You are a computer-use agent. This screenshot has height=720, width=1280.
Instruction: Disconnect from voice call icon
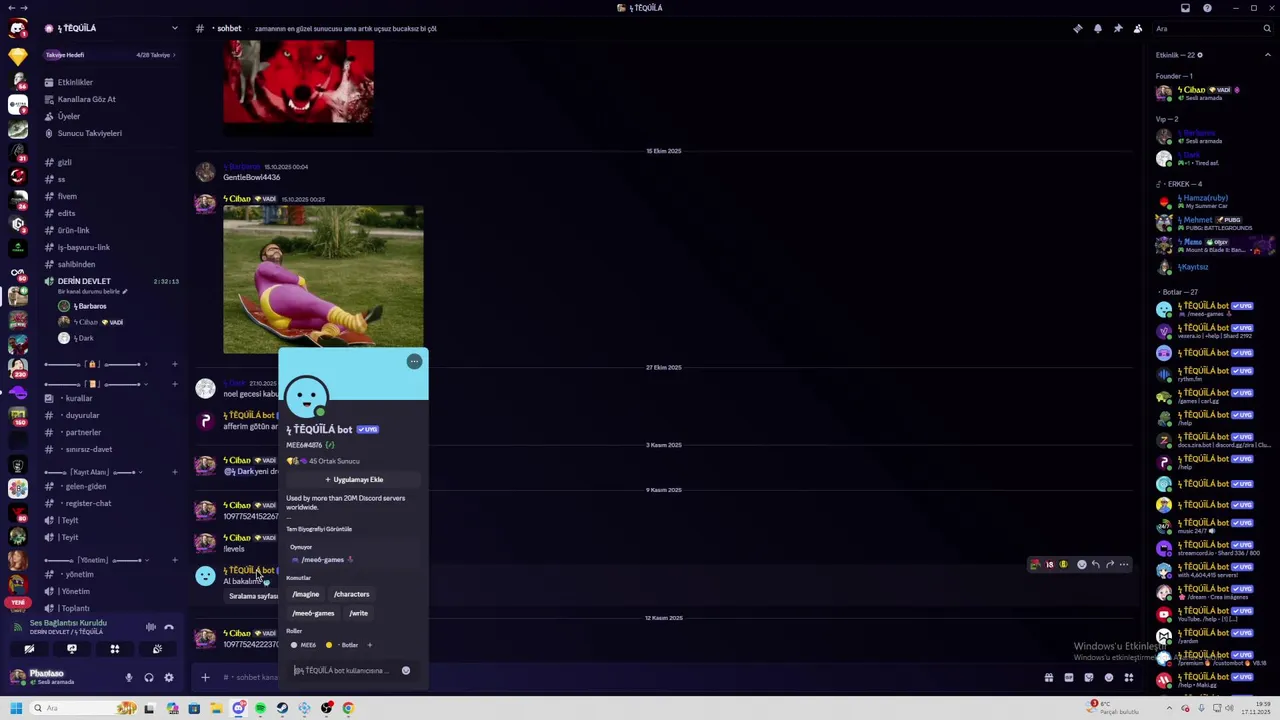169,627
